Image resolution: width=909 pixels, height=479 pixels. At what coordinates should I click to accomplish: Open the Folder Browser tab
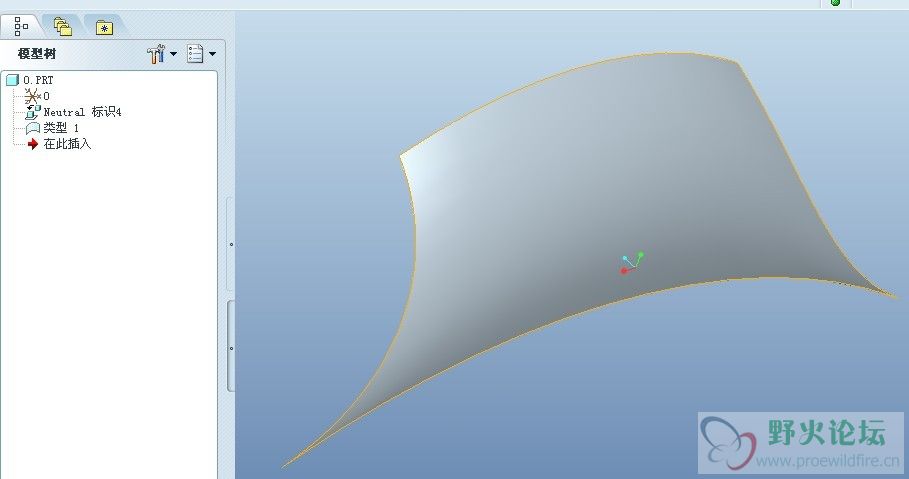tap(63, 27)
